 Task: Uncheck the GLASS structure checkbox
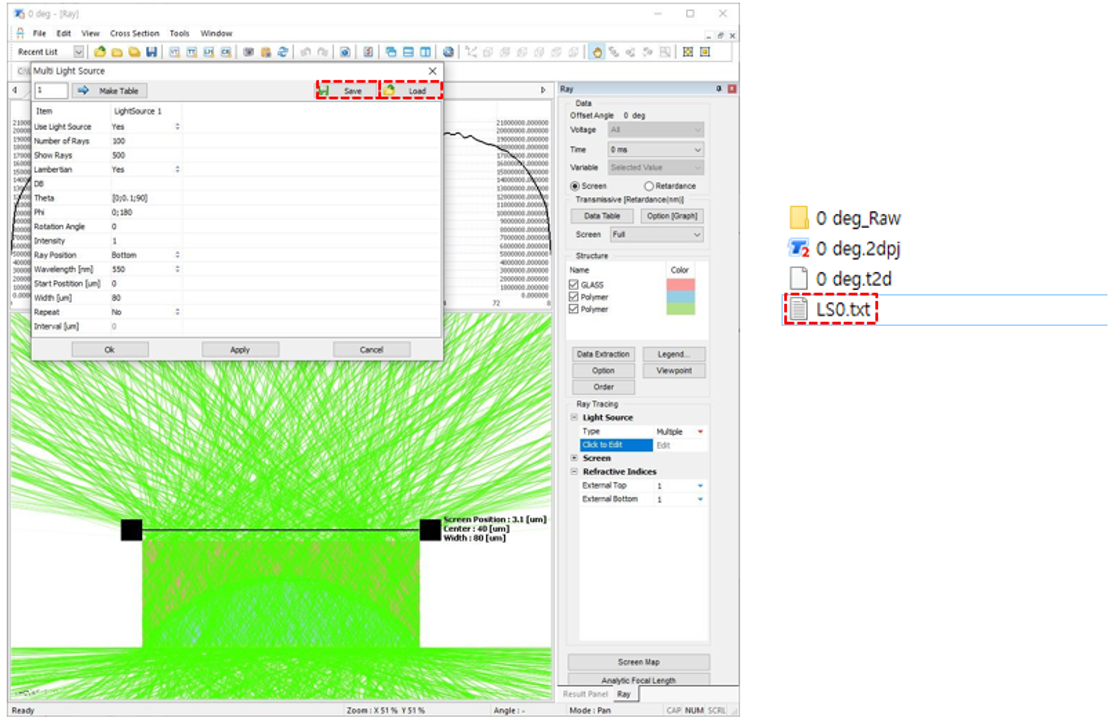(574, 285)
